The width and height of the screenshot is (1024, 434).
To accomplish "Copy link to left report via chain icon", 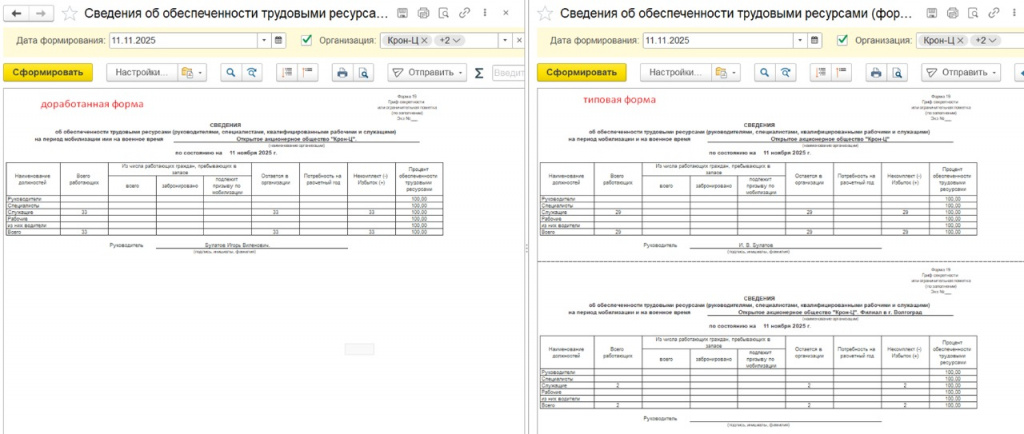I will (464, 13).
